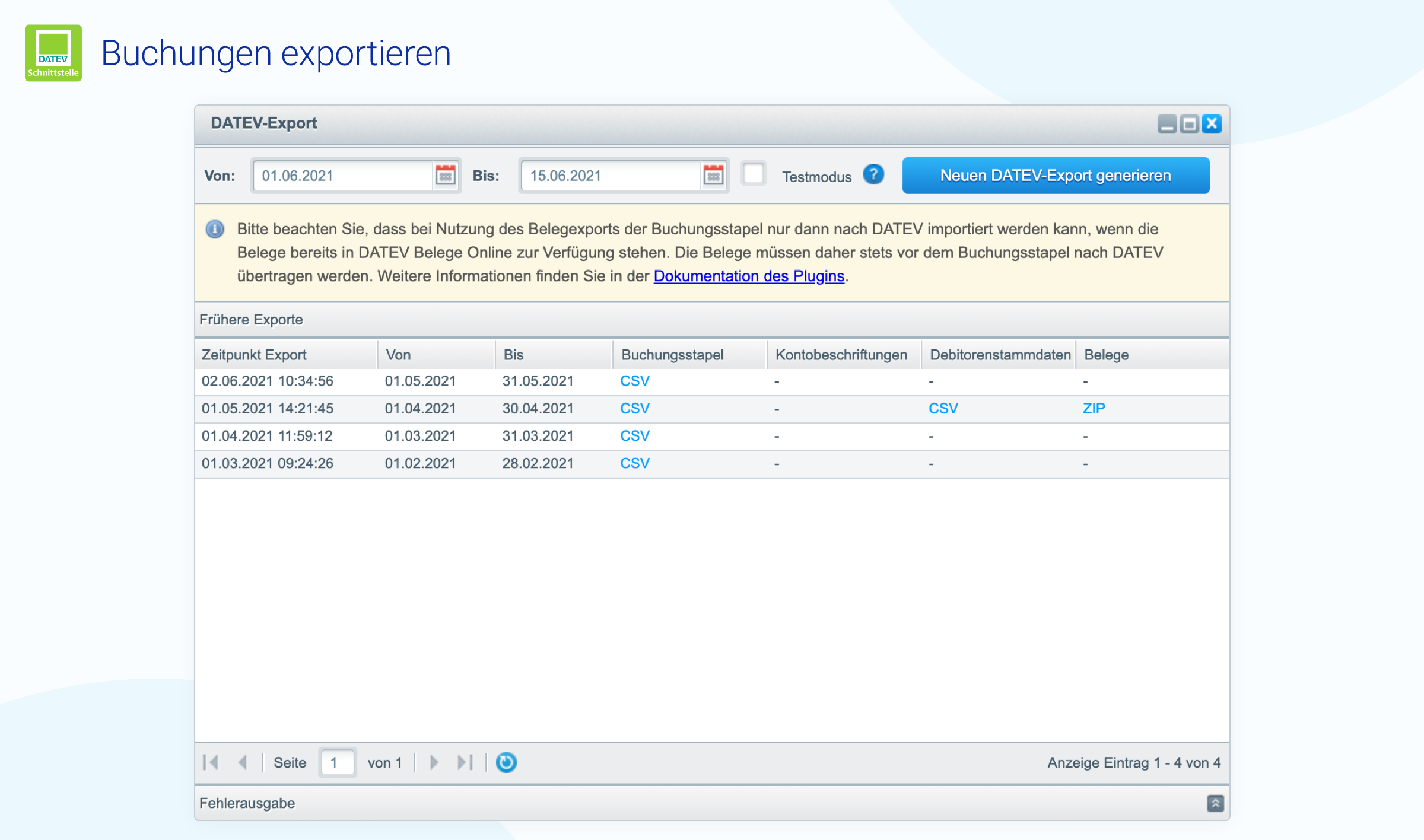Go to next page of exports
This screenshot has height=840, width=1424.
[434, 762]
